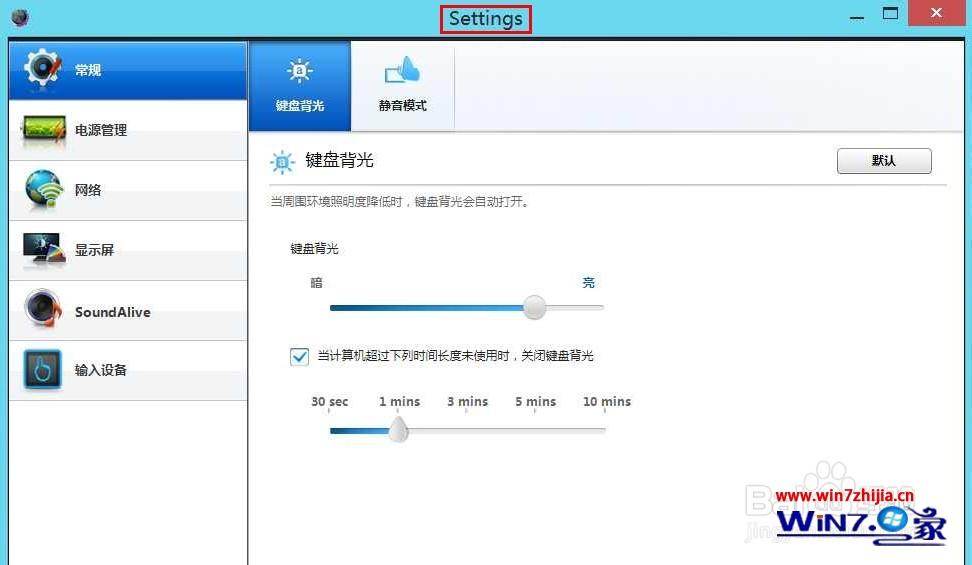Open the 键盘背光 tab
972x565 pixels.
[x=300, y=86]
